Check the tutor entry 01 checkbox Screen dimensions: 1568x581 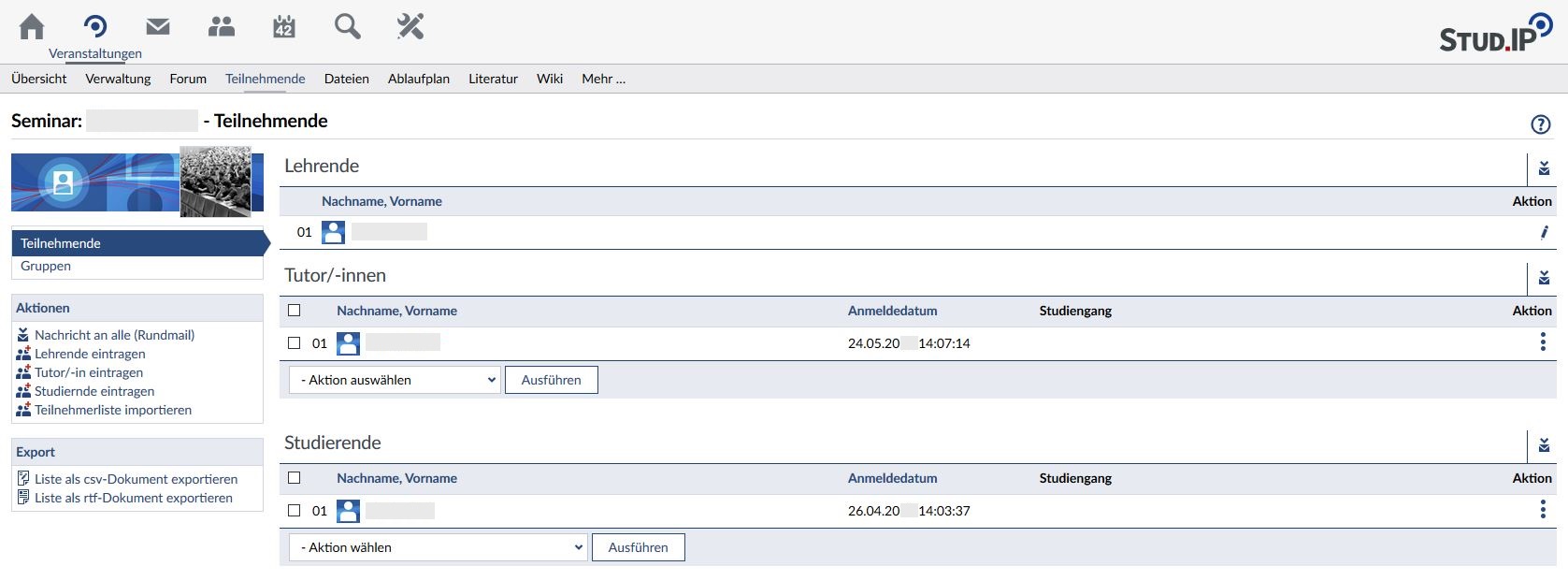(295, 343)
